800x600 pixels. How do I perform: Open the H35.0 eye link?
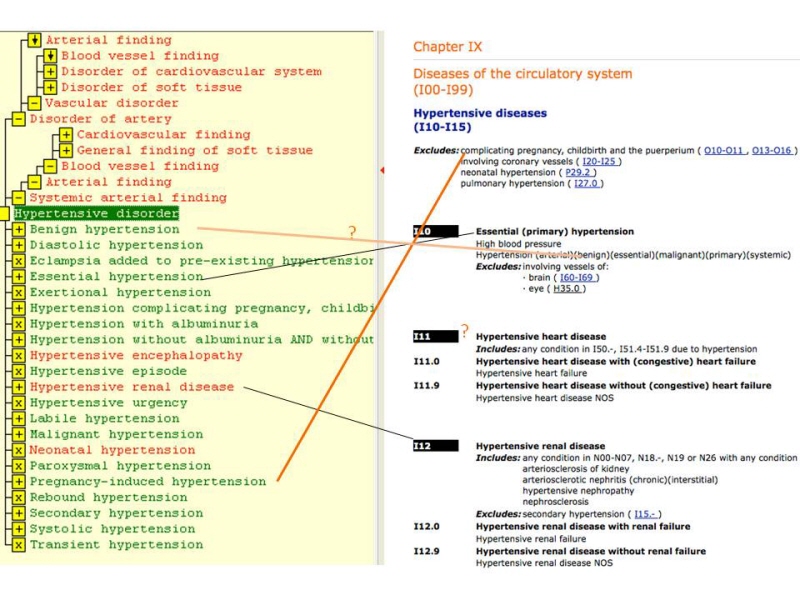pos(566,289)
